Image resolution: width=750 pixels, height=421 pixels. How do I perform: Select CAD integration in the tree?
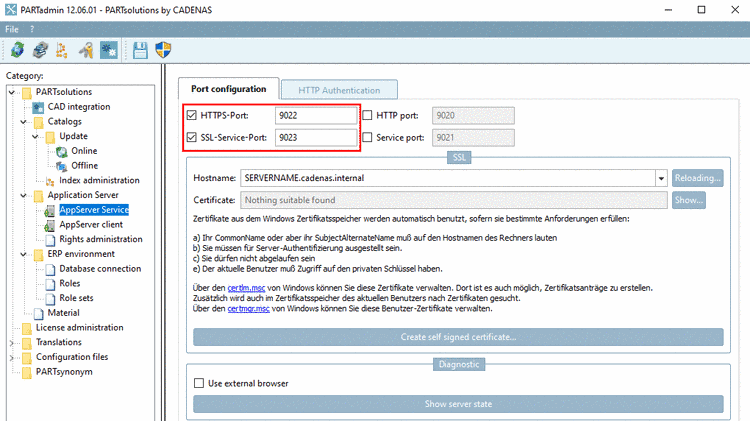tap(79, 107)
